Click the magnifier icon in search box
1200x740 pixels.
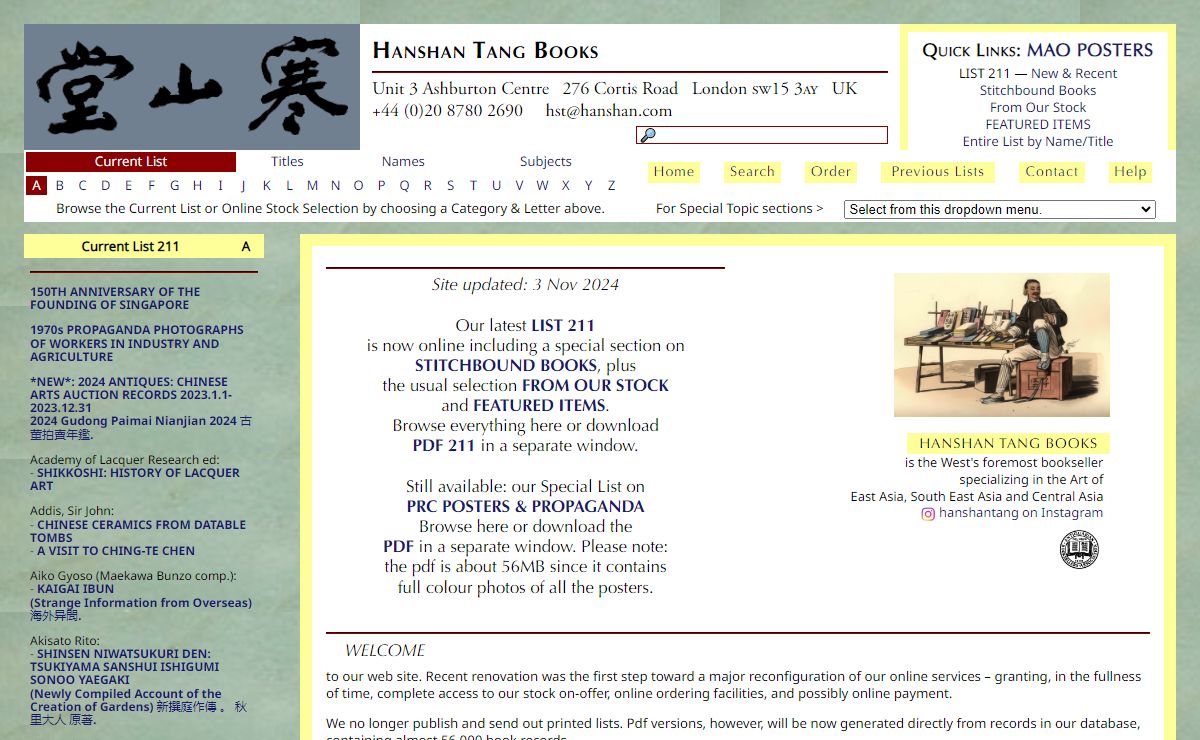pos(648,135)
